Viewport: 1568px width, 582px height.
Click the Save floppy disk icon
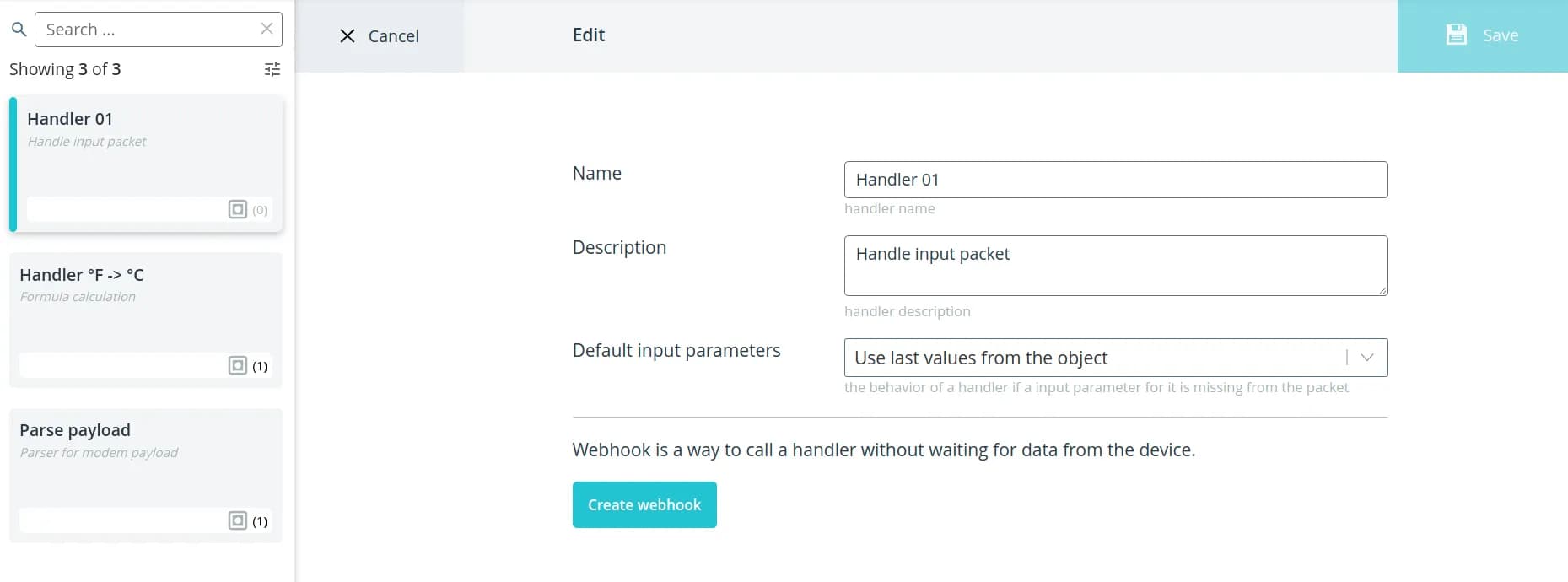pos(1456,35)
